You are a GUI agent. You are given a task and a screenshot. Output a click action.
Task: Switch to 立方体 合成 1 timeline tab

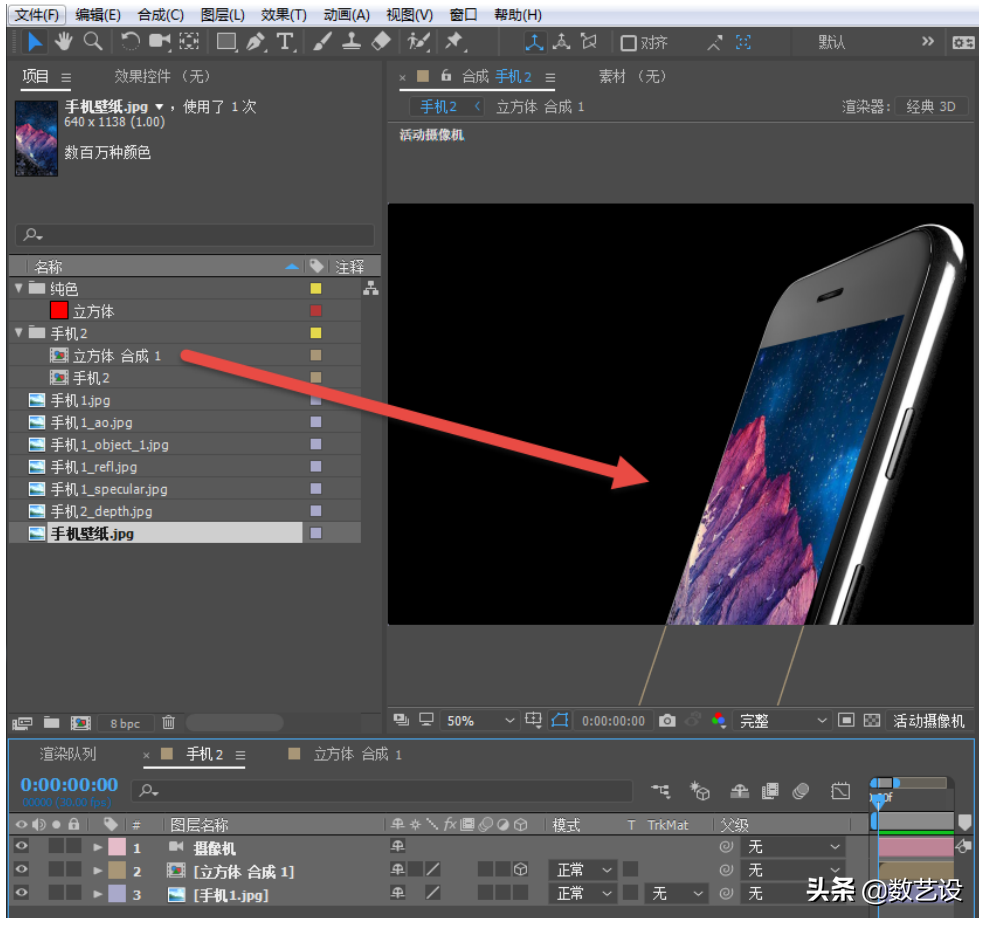tap(357, 754)
